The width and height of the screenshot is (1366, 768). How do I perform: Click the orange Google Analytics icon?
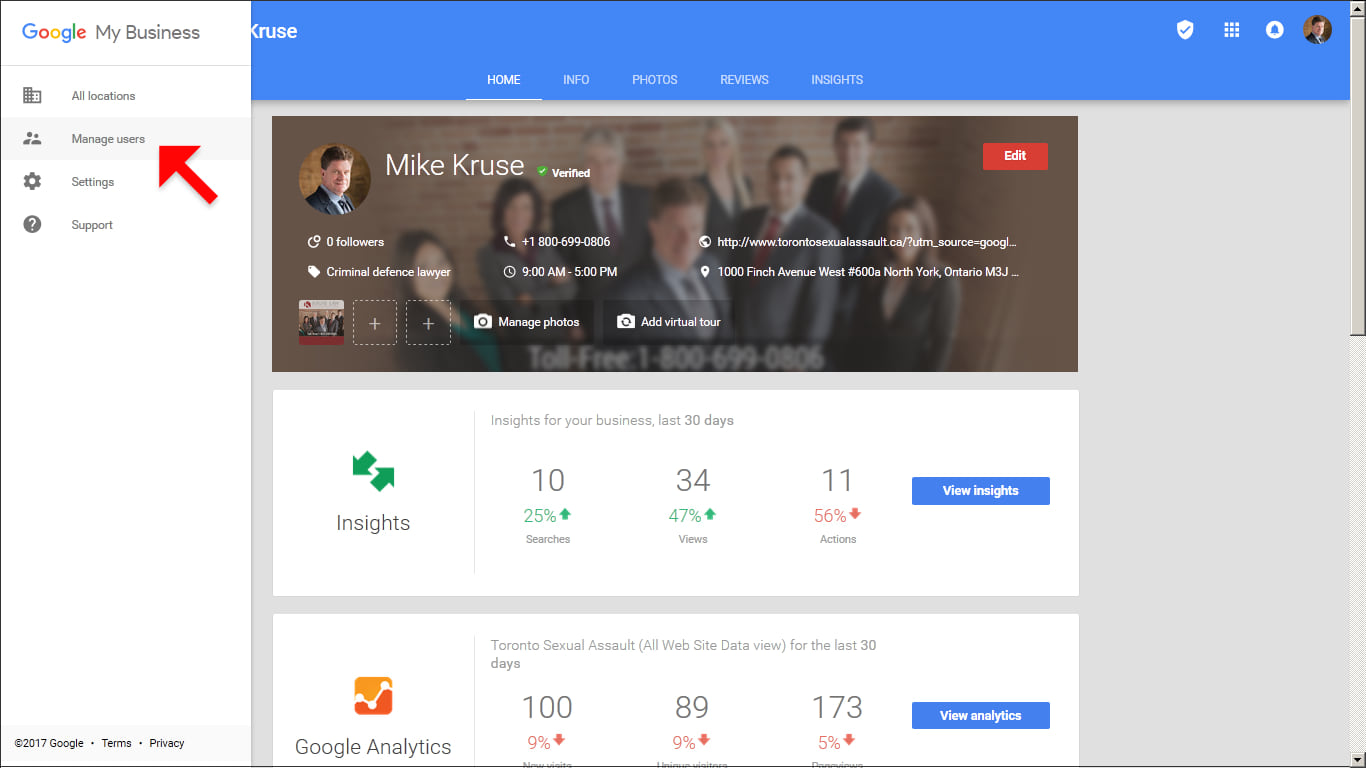pos(373,696)
